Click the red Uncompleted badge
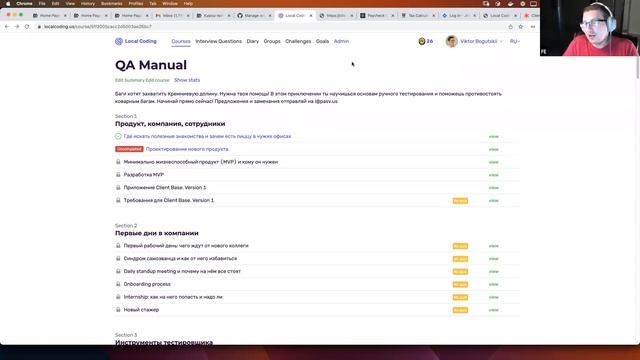The height and width of the screenshot is (360, 640). pos(129,149)
